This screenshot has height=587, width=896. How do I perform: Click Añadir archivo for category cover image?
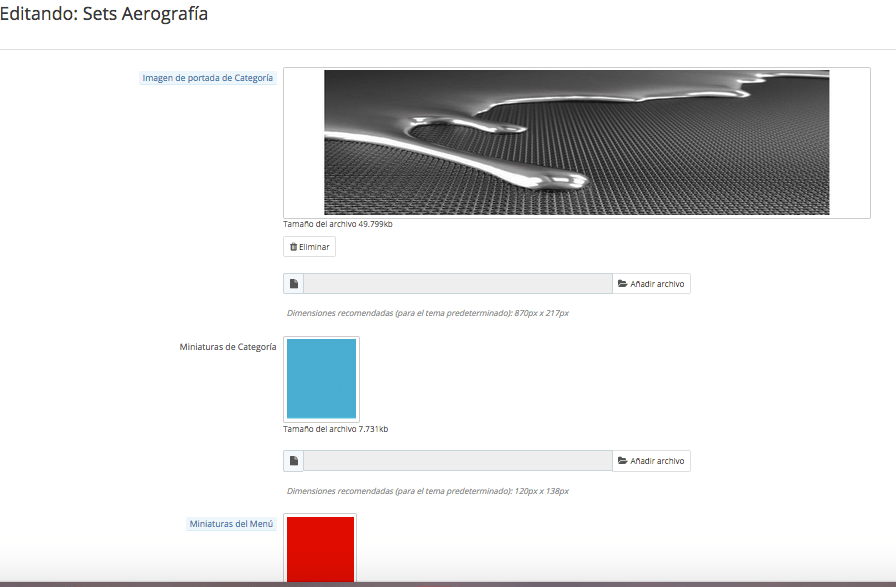tap(651, 283)
